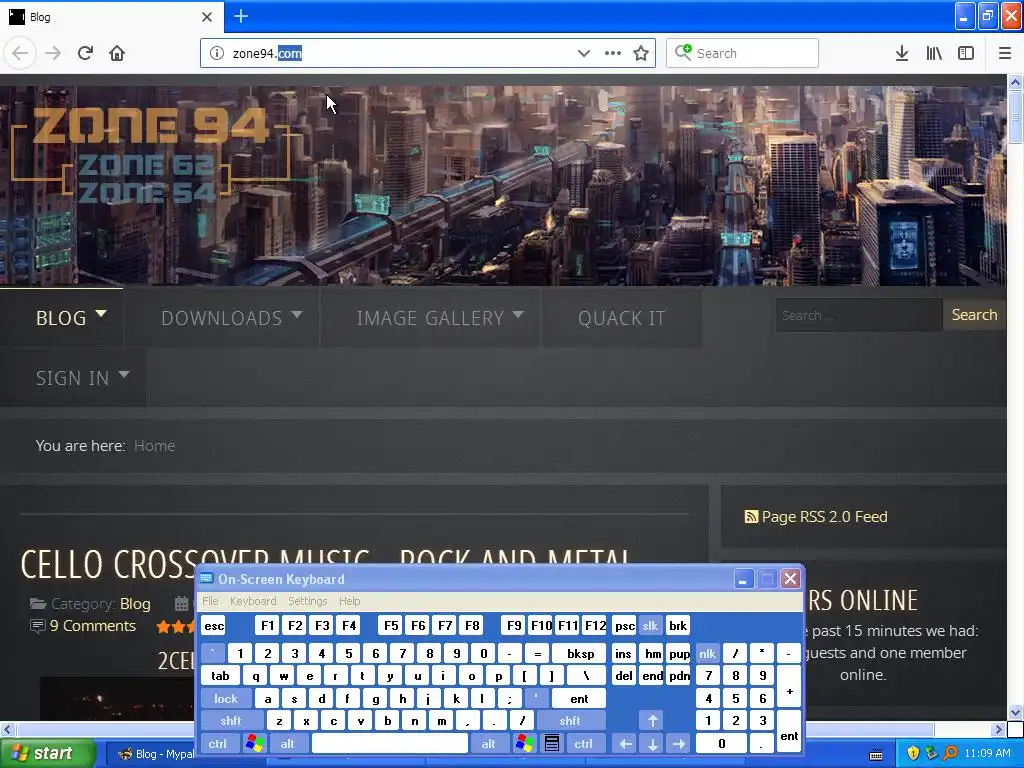Viewport: 1024px width, 768px height.
Task: Click the magnifier icon in system tray
Action: pos(950,753)
